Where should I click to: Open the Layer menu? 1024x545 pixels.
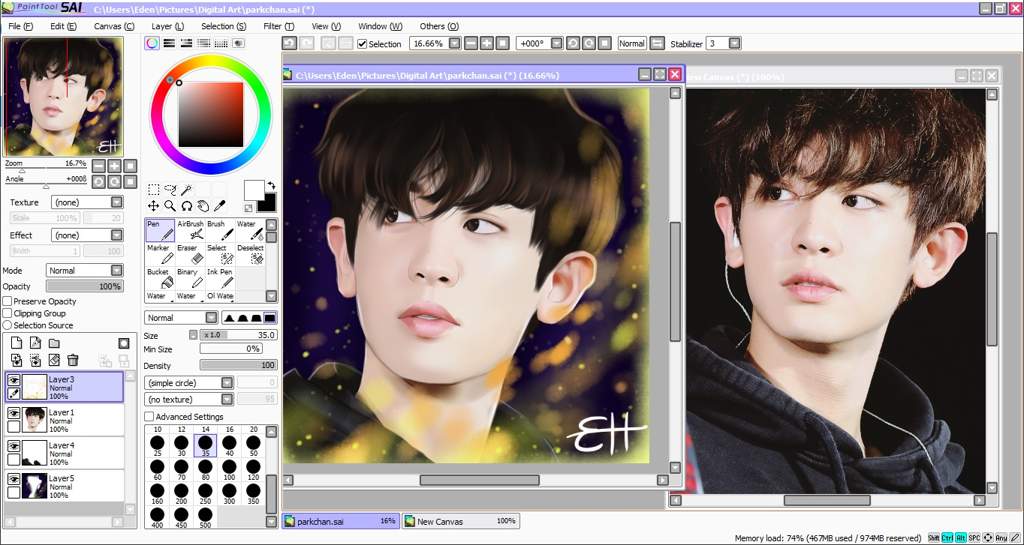coord(168,26)
